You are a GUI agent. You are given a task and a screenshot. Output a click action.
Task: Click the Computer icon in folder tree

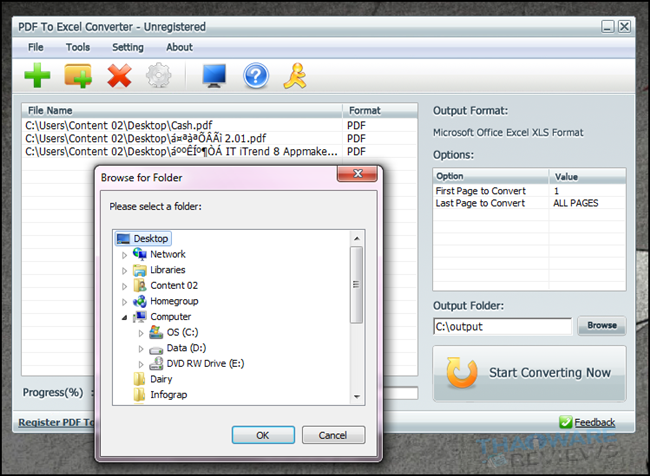point(140,317)
